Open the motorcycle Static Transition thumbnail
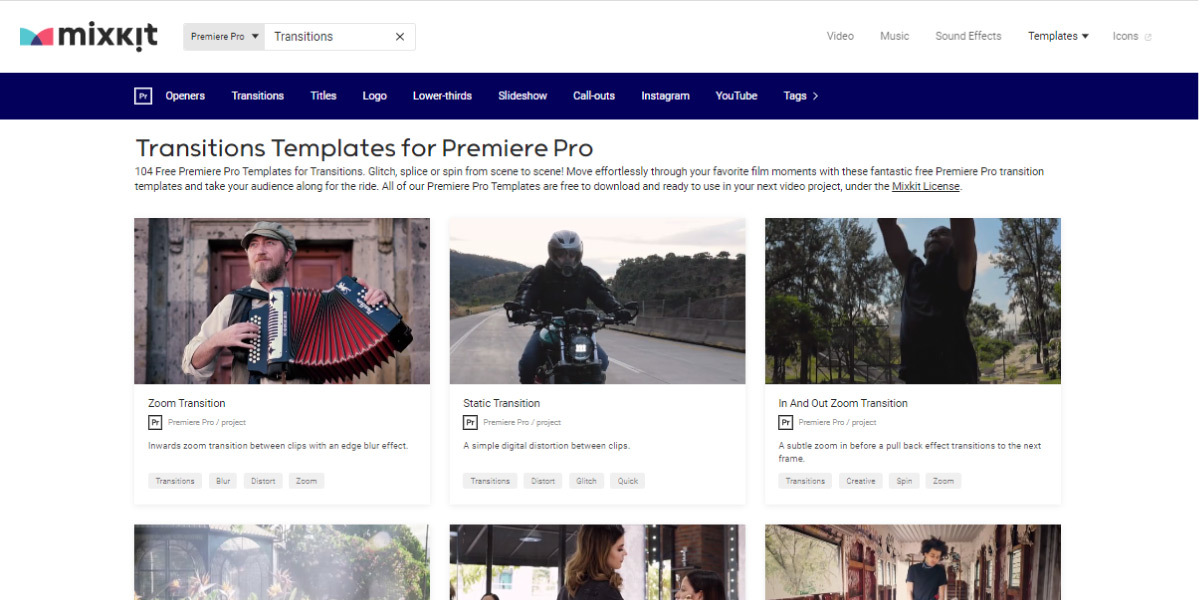1200x600 pixels. (597, 301)
